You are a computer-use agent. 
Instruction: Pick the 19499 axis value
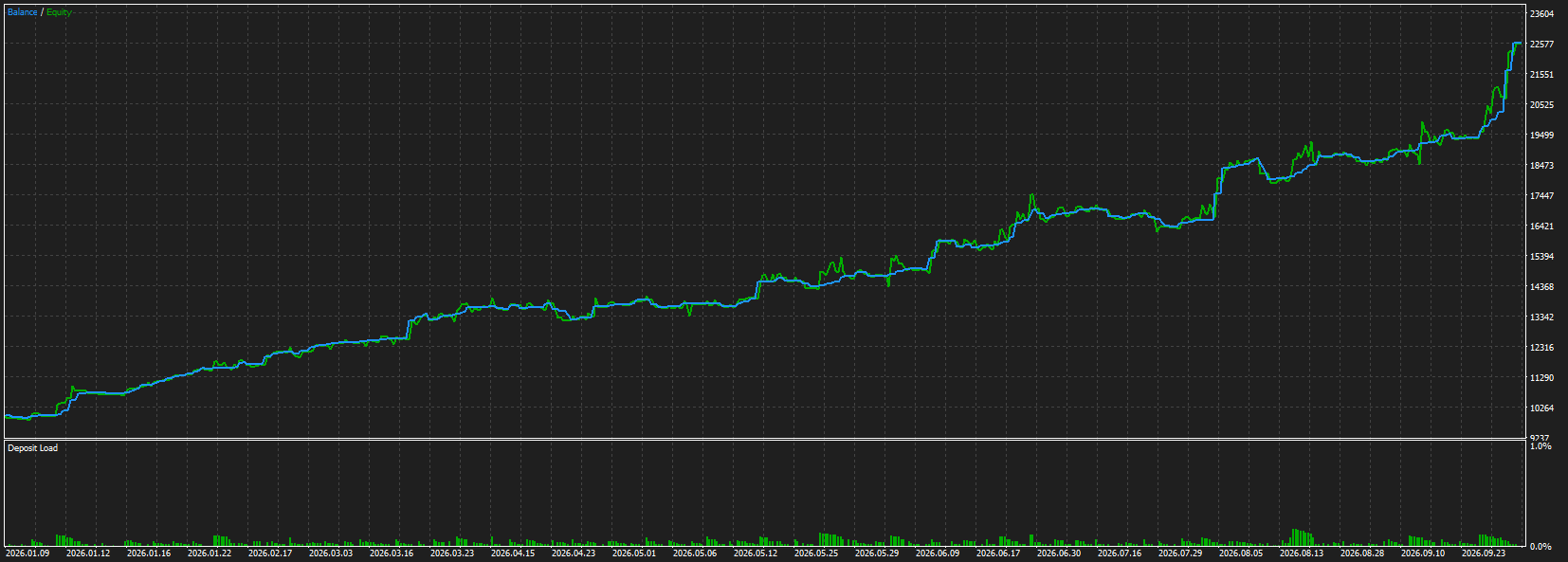tap(1542, 136)
